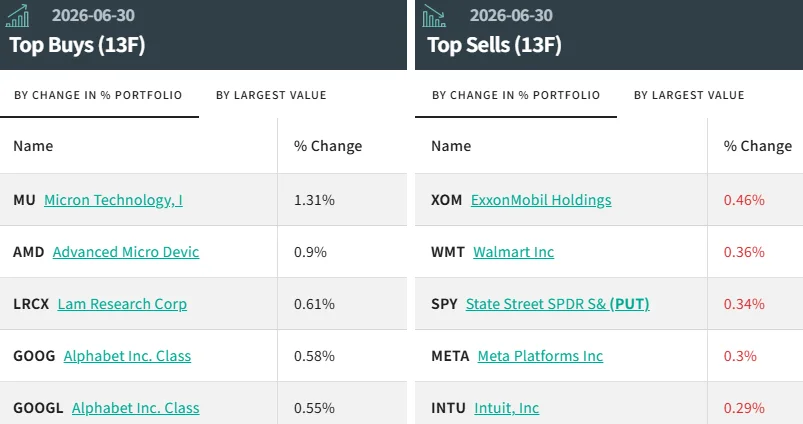Image resolution: width=803 pixels, height=424 pixels.
Task: Switch Top Buys to By Largest Value tab
Action: [x=271, y=95]
